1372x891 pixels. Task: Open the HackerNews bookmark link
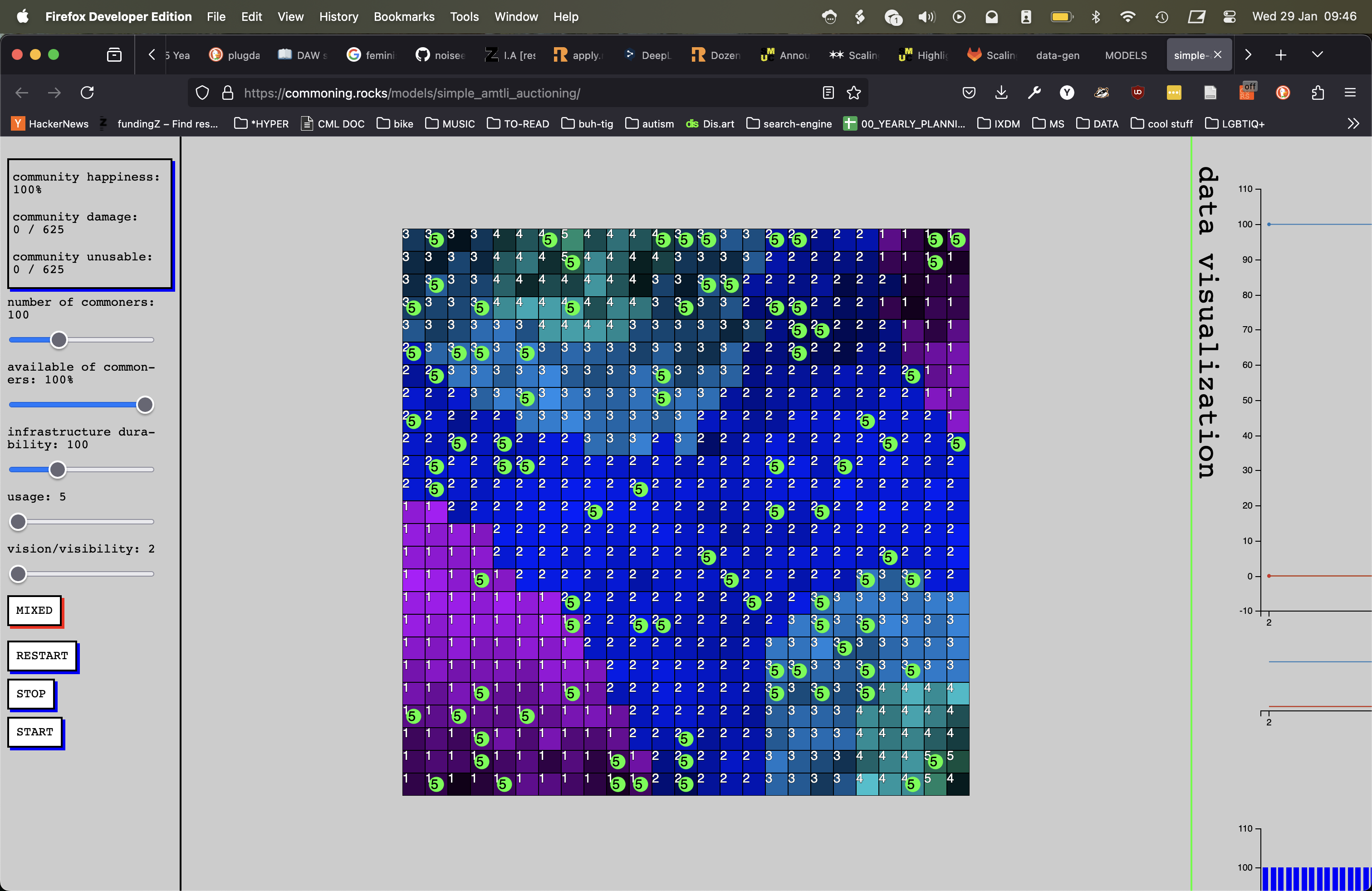tap(50, 124)
